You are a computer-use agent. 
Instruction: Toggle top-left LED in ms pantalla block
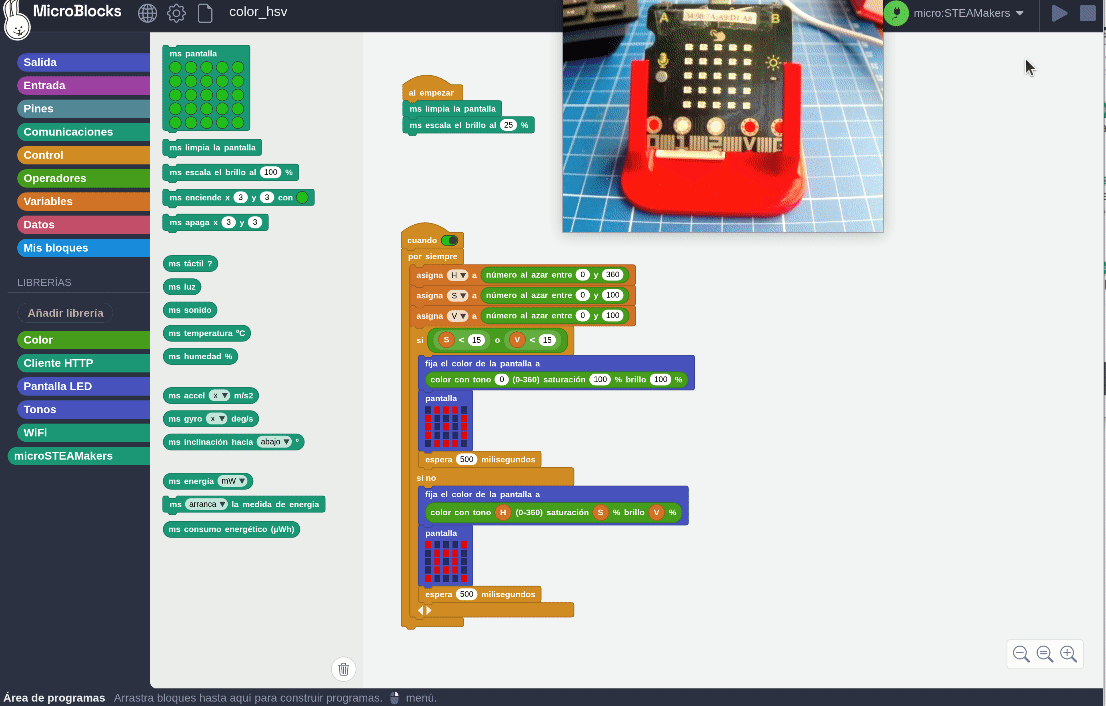[176, 68]
